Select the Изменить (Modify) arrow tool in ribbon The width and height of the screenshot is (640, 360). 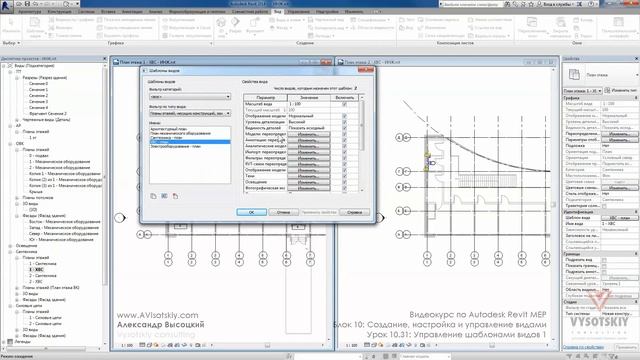[11, 24]
